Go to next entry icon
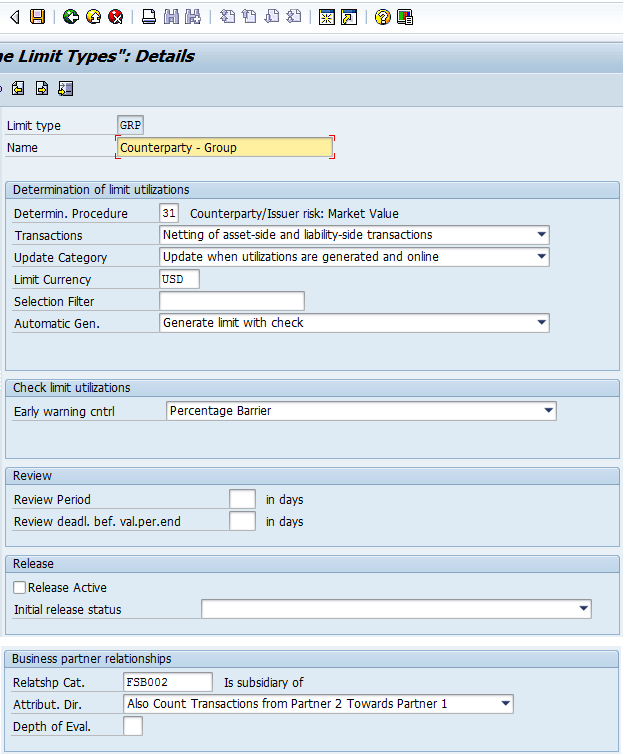The width and height of the screenshot is (623, 754). pos(42,89)
